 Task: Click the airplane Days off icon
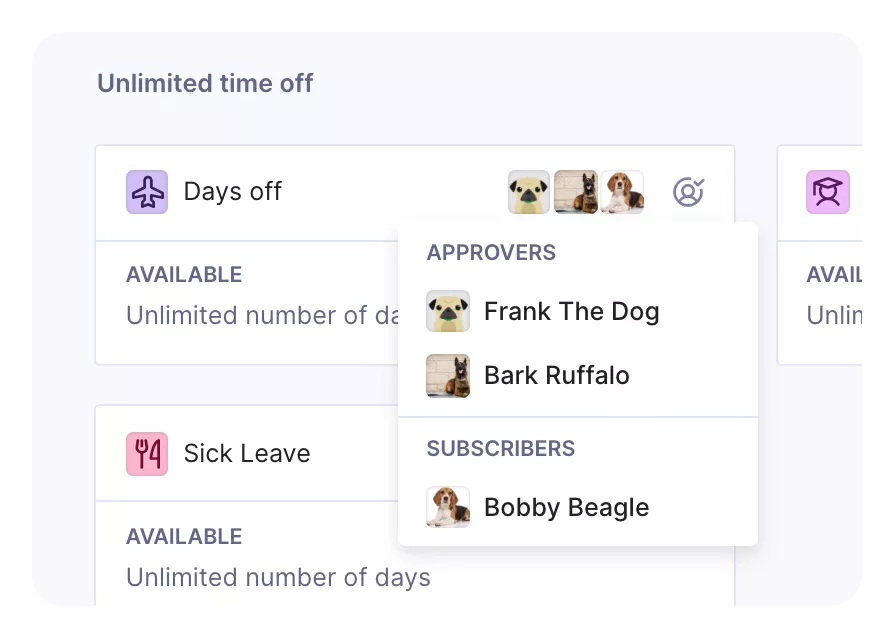(x=147, y=192)
